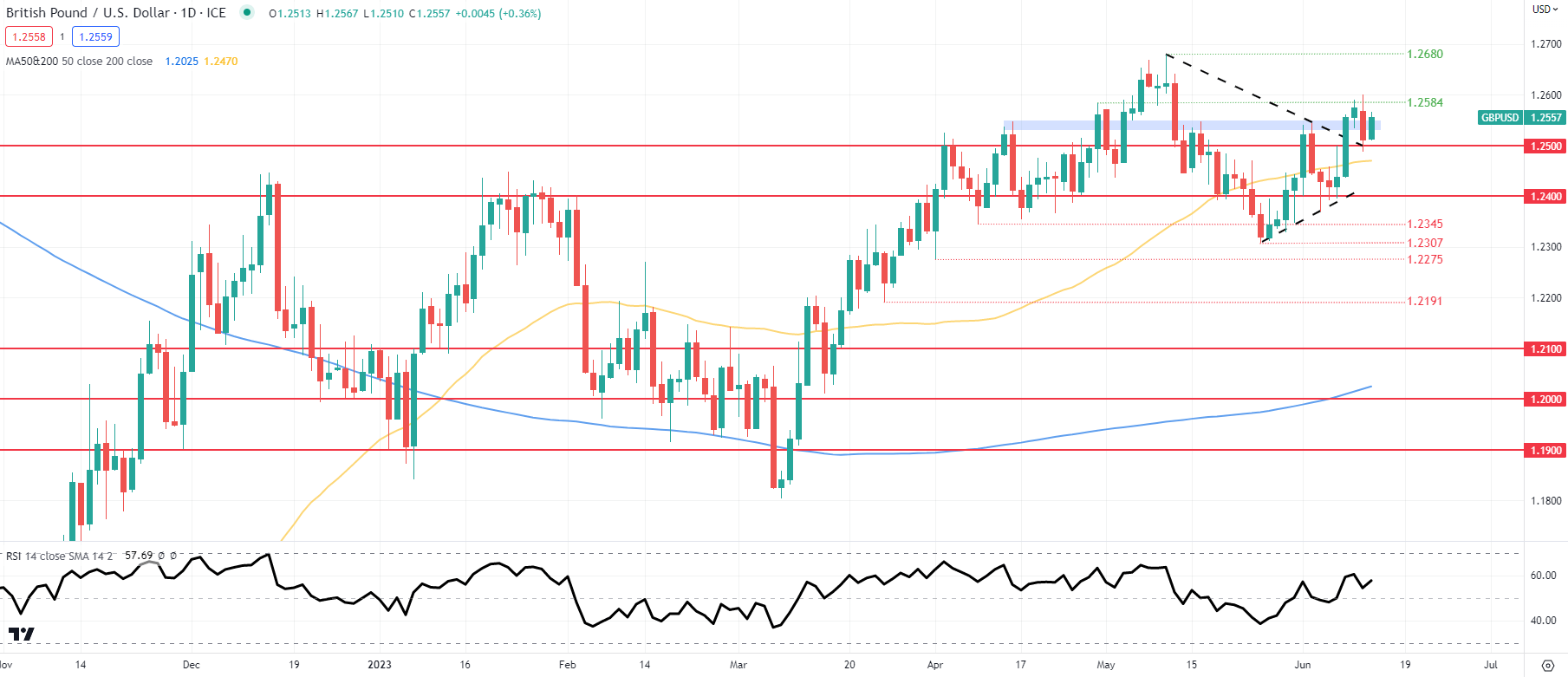Viewport: 1568px width, 677px height.
Task: Click the Dec label on time axis
Action: point(192,665)
